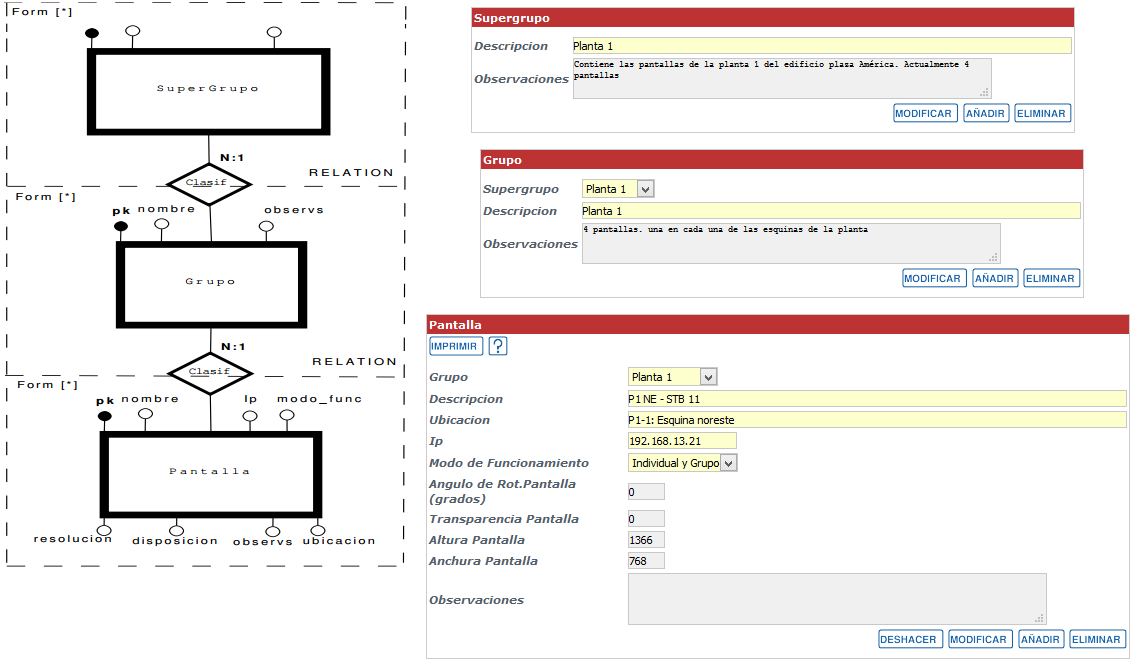This screenshot has width=1132, height=666.
Task: Click 'Angulo de Rot.Pantalla (grados)' label
Action: [502, 491]
